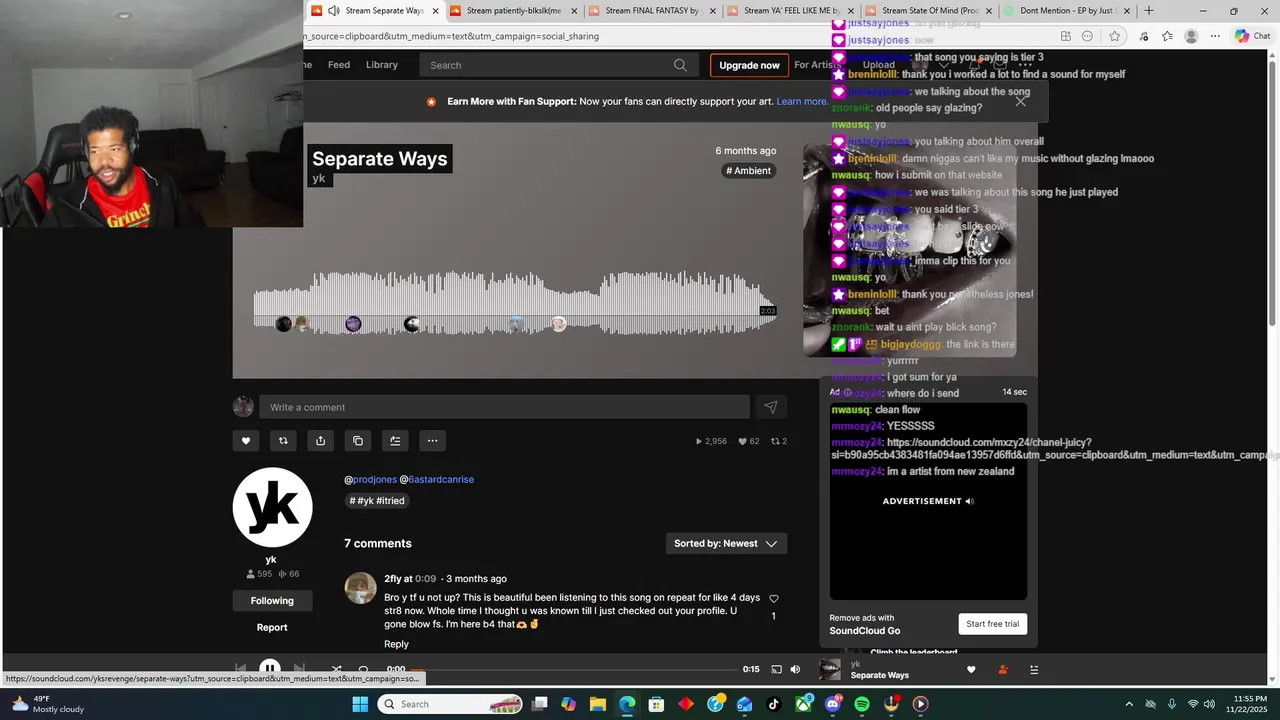Click the Write a comment field
The width and height of the screenshot is (1280, 720).
click(504, 407)
